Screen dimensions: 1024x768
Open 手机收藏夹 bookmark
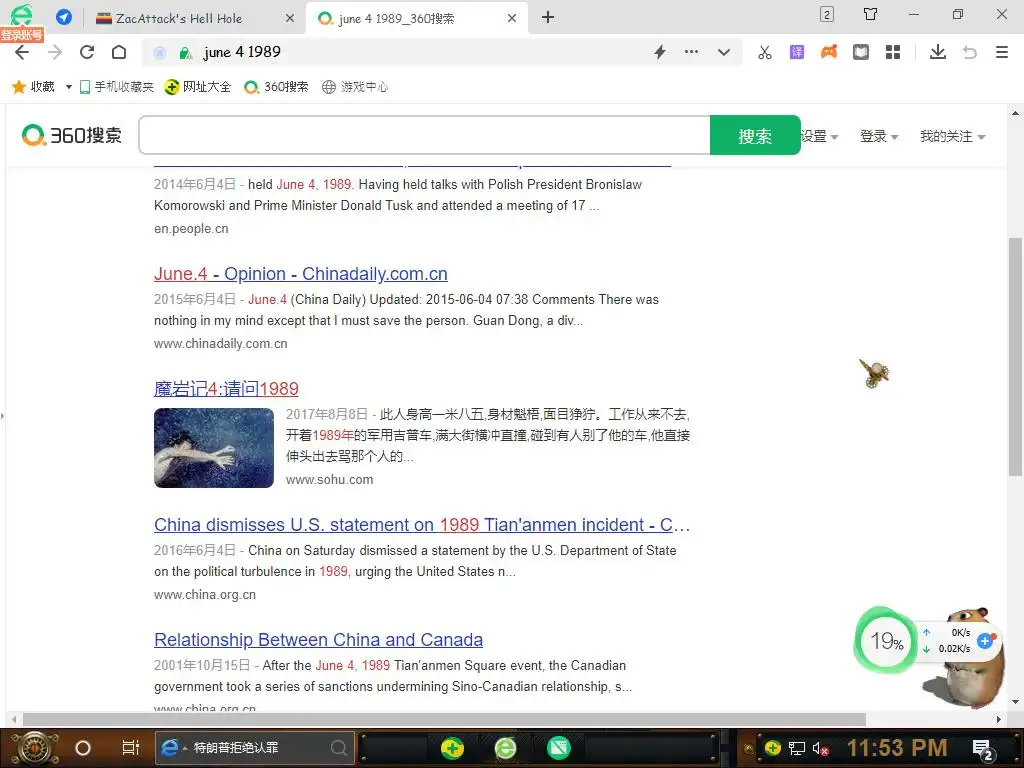116,87
